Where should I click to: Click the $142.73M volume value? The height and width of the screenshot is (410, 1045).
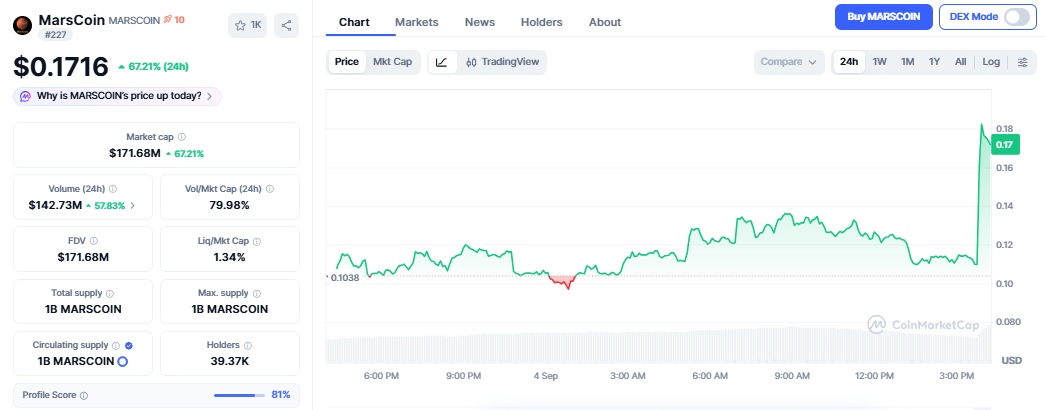(55, 205)
